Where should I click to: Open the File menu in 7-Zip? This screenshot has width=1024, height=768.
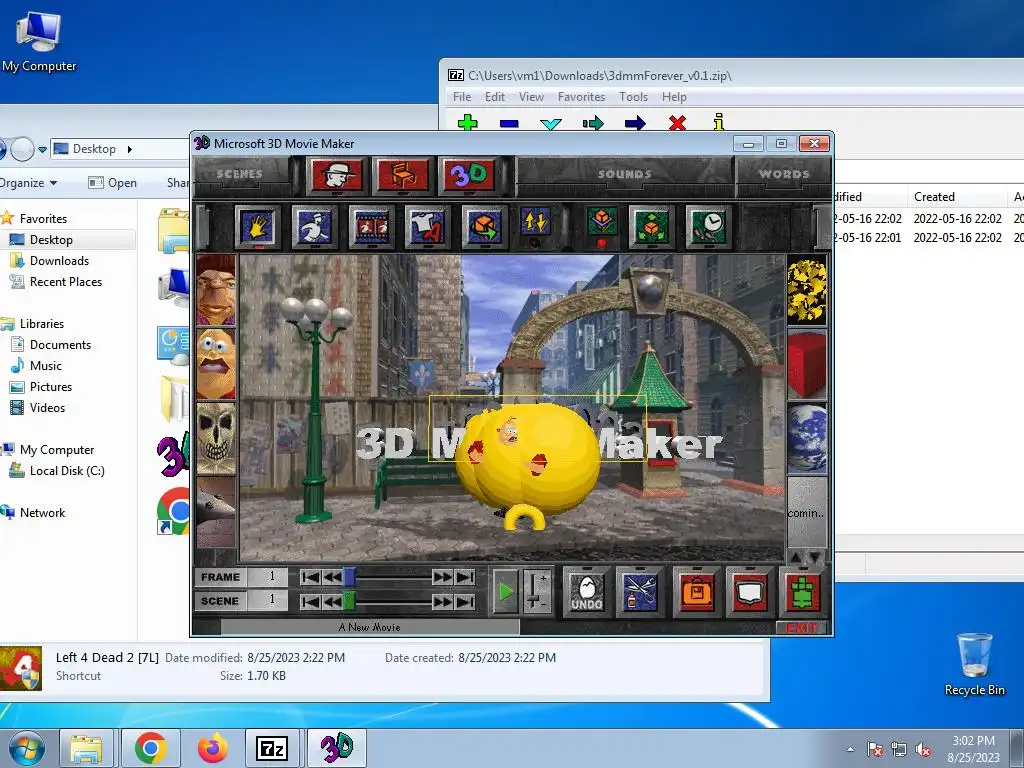pos(462,97)
